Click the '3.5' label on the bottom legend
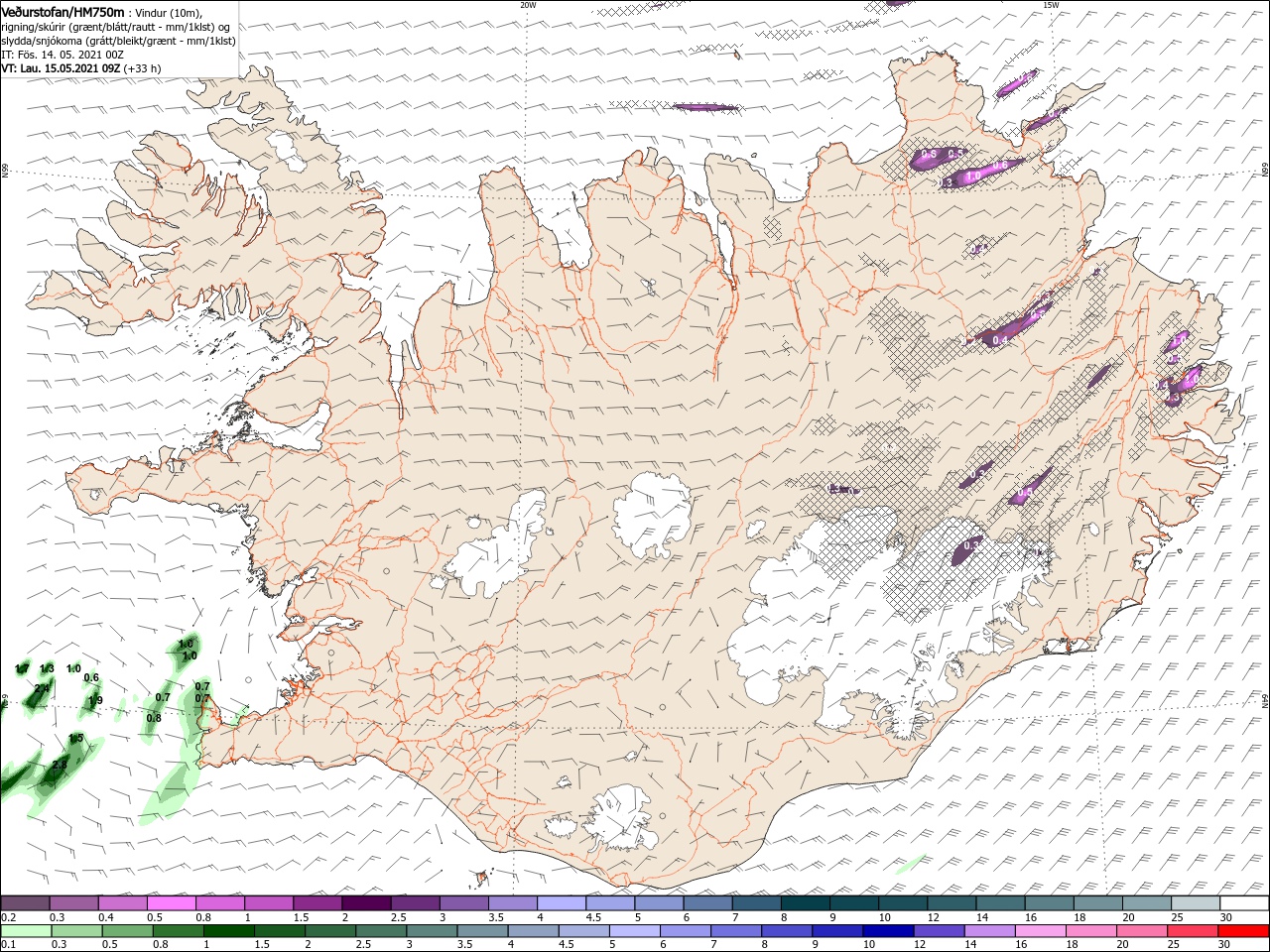1270x952 pixels. click(x=464, y=946)
